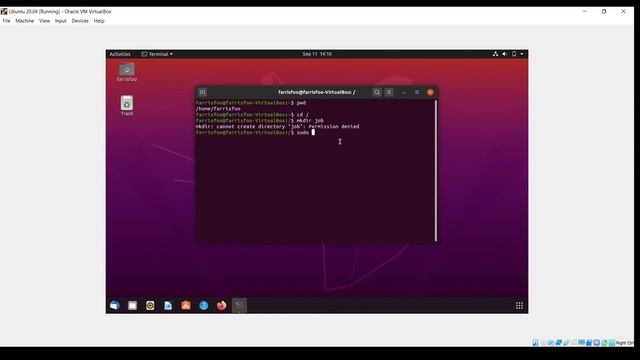The width and height of the screenshot is (640, 360).
Task: Click the /home/farrisfoo output line
Action: (218, 109)
